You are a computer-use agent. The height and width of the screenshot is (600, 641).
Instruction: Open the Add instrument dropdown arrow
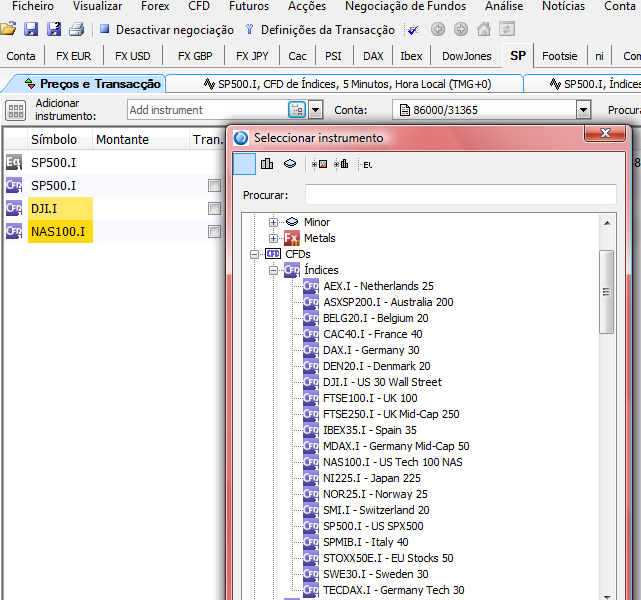[316, 110]
